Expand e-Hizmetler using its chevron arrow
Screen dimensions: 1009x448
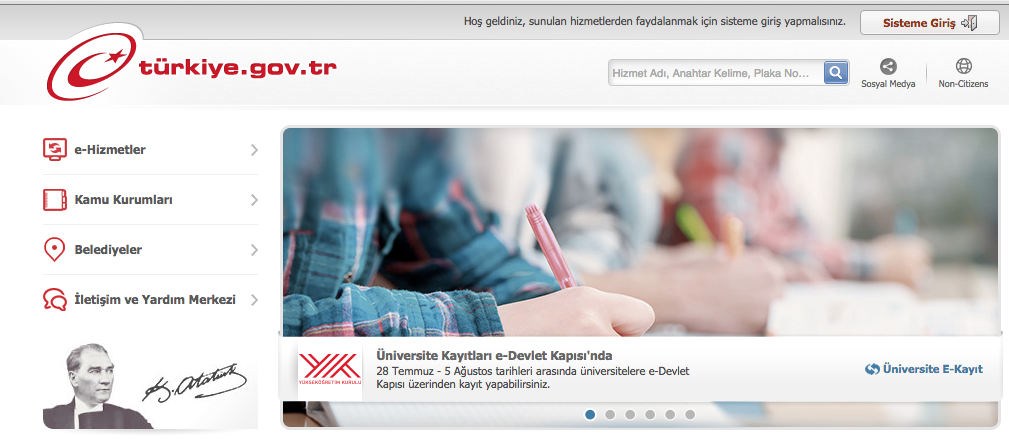[x=254, y=150]
